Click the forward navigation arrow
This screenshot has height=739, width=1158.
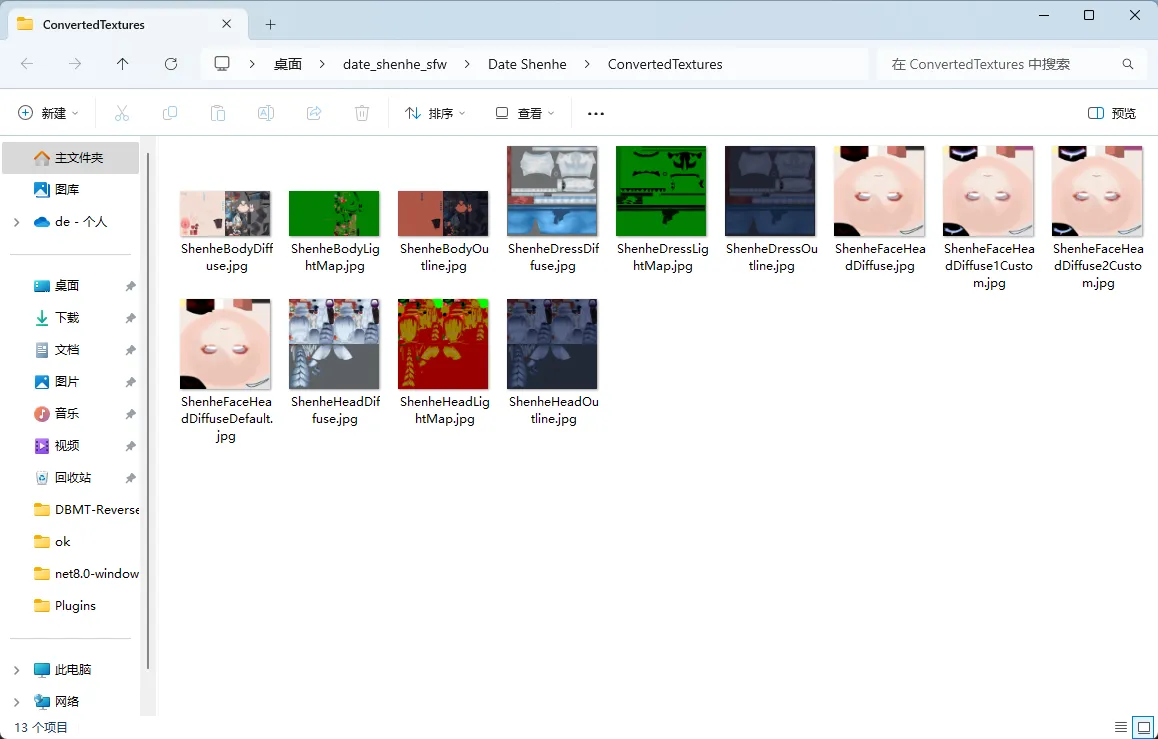(x=75, y=64)
